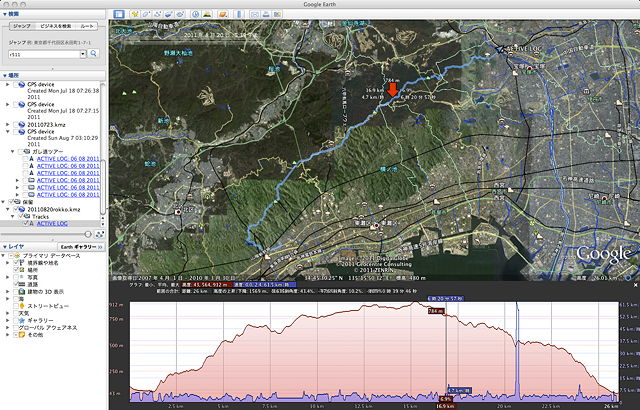Add a placemark using the pushpin icon
640x410 pixels.
[x=134, y=14]
